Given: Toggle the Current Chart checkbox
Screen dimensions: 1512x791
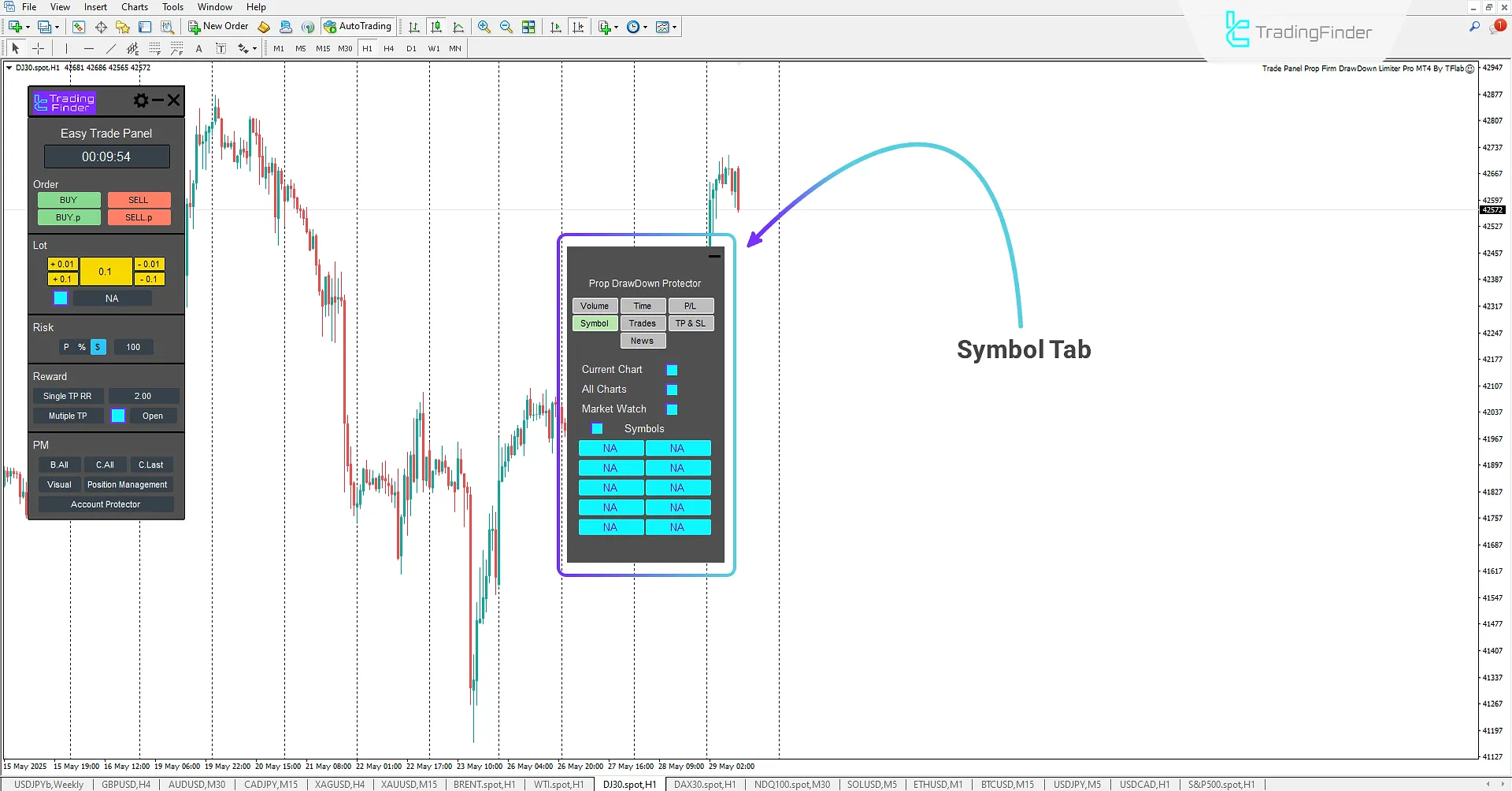Looking at the screenshot, I should pos(672,370).
